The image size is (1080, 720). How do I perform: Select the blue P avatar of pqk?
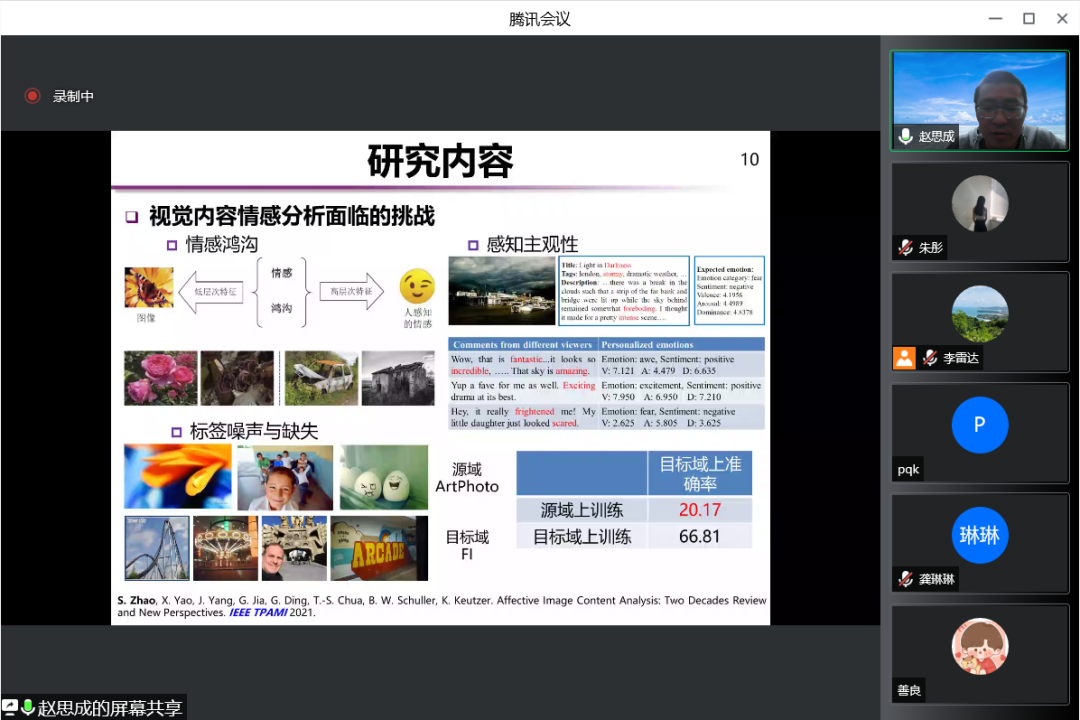980,424
